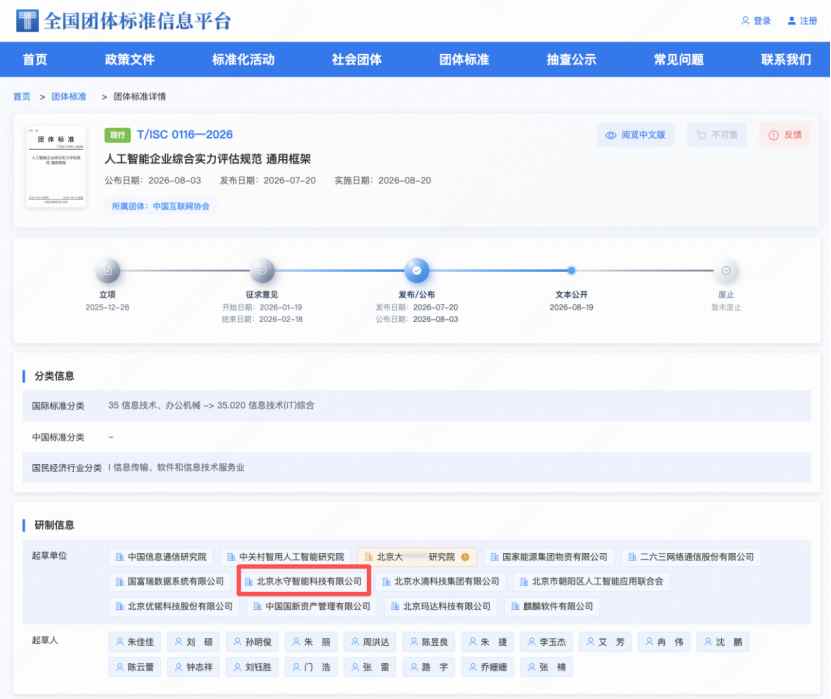831x699 pixels.
Task: Open the 所属团体: 中国互联网协会 link
Action: coord(160,206)
